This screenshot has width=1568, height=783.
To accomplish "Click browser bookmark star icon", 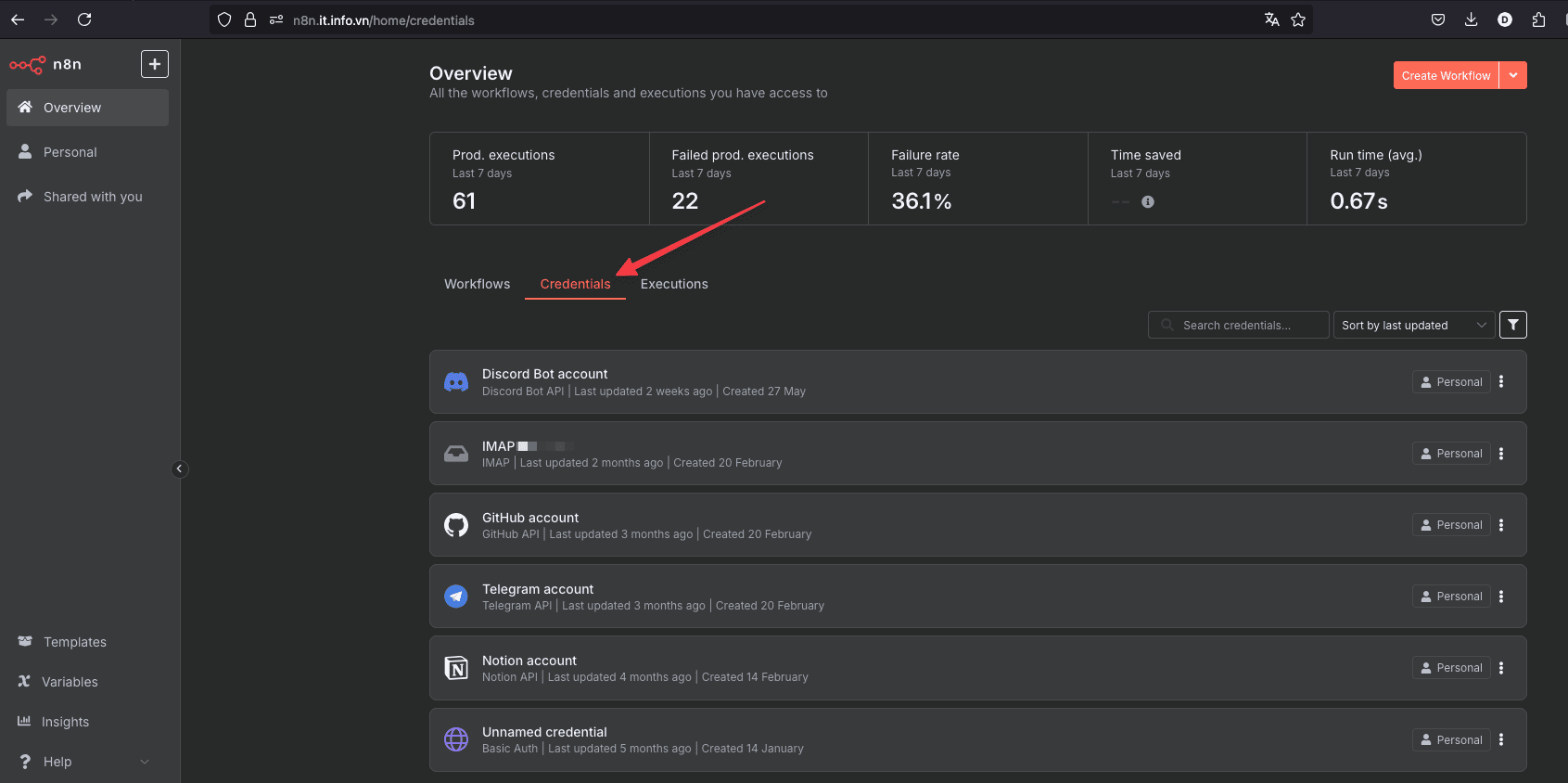I will [1297, 19].
